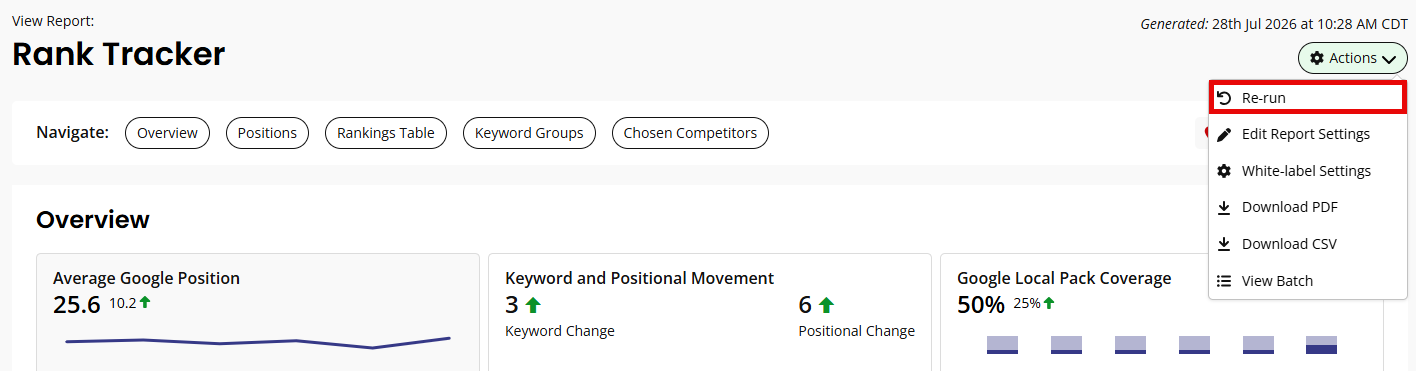Click the list icon beside View Batch
Screen dimensions: 1416x371
point(1224,281)
